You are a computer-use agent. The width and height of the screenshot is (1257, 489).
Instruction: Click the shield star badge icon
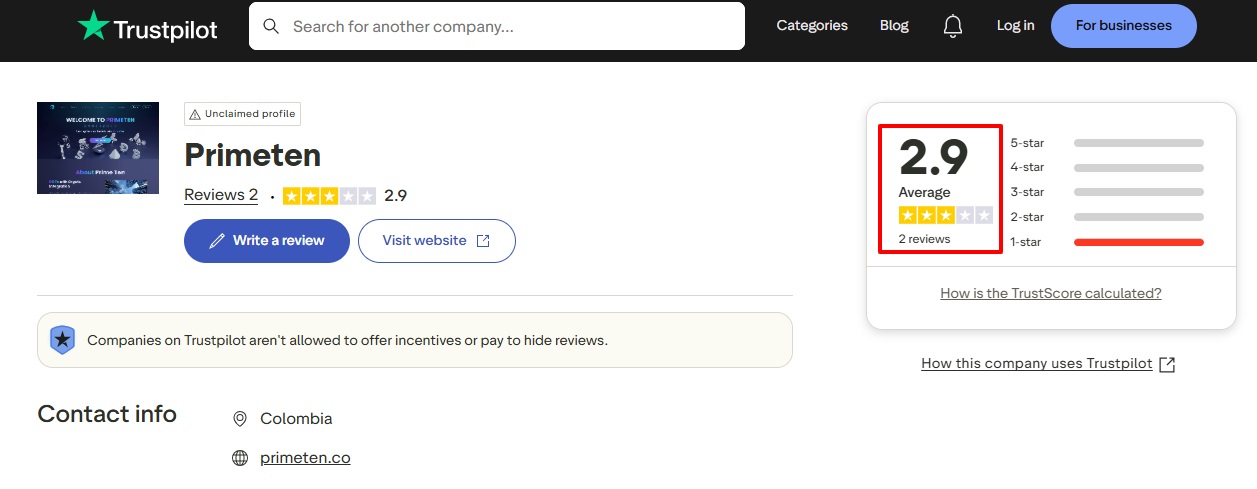63,340
